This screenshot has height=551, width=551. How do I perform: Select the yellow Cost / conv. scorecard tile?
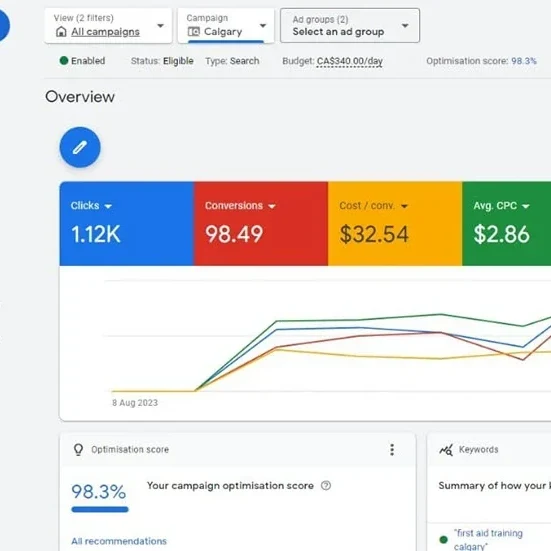pyautogui.click(x=395, y=223)
